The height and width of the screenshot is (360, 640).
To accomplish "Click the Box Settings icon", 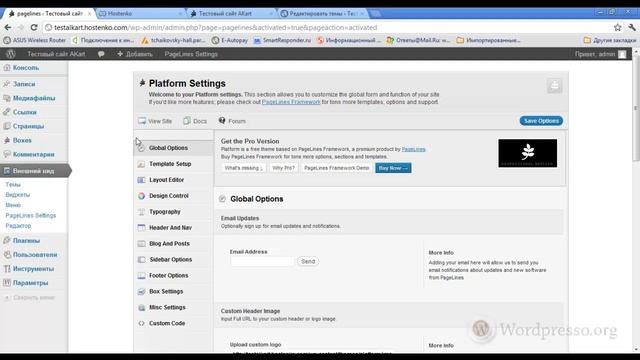I will tap(141, 291).
